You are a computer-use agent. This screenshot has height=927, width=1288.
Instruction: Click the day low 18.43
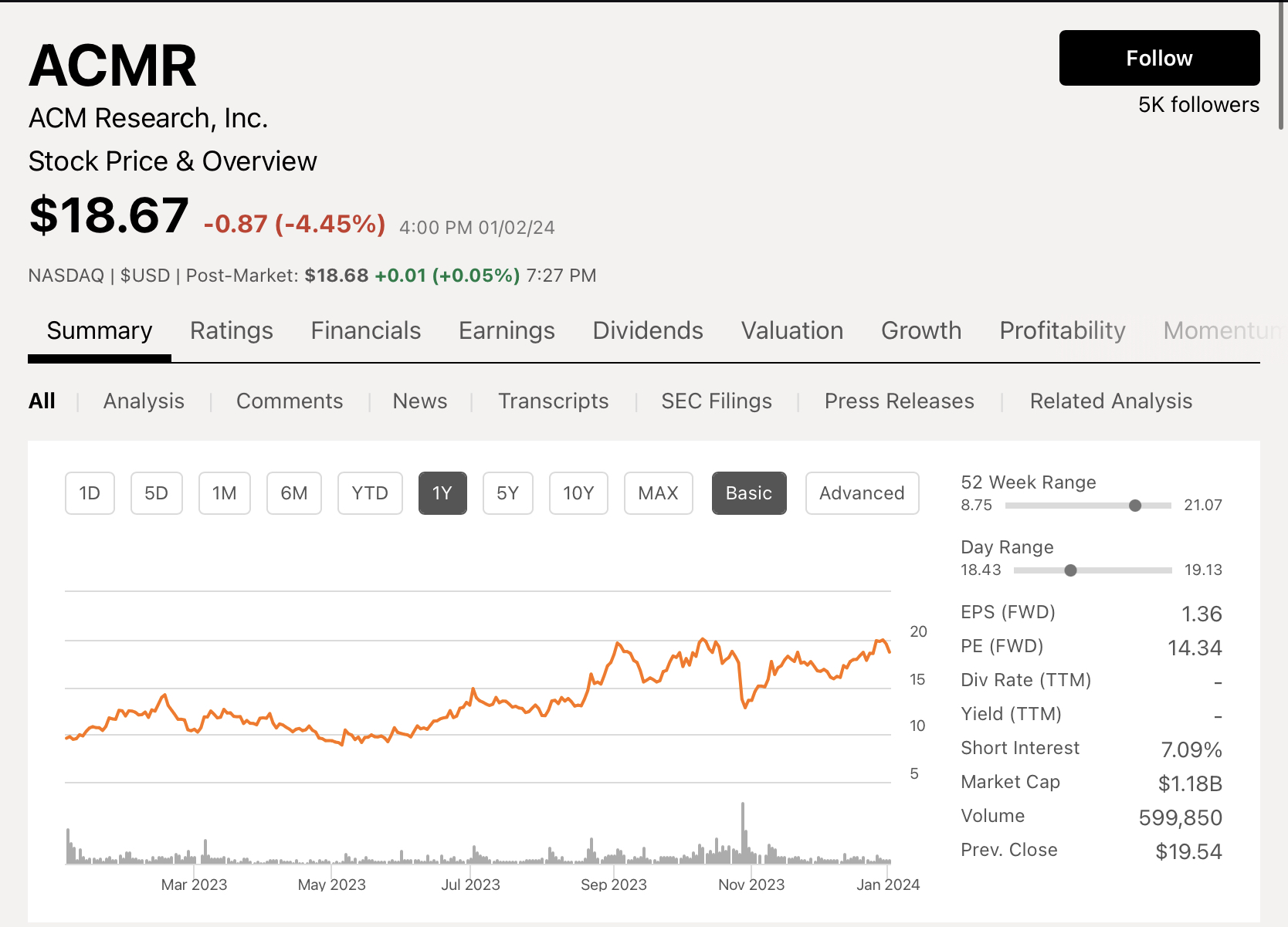tap(981, 570)
